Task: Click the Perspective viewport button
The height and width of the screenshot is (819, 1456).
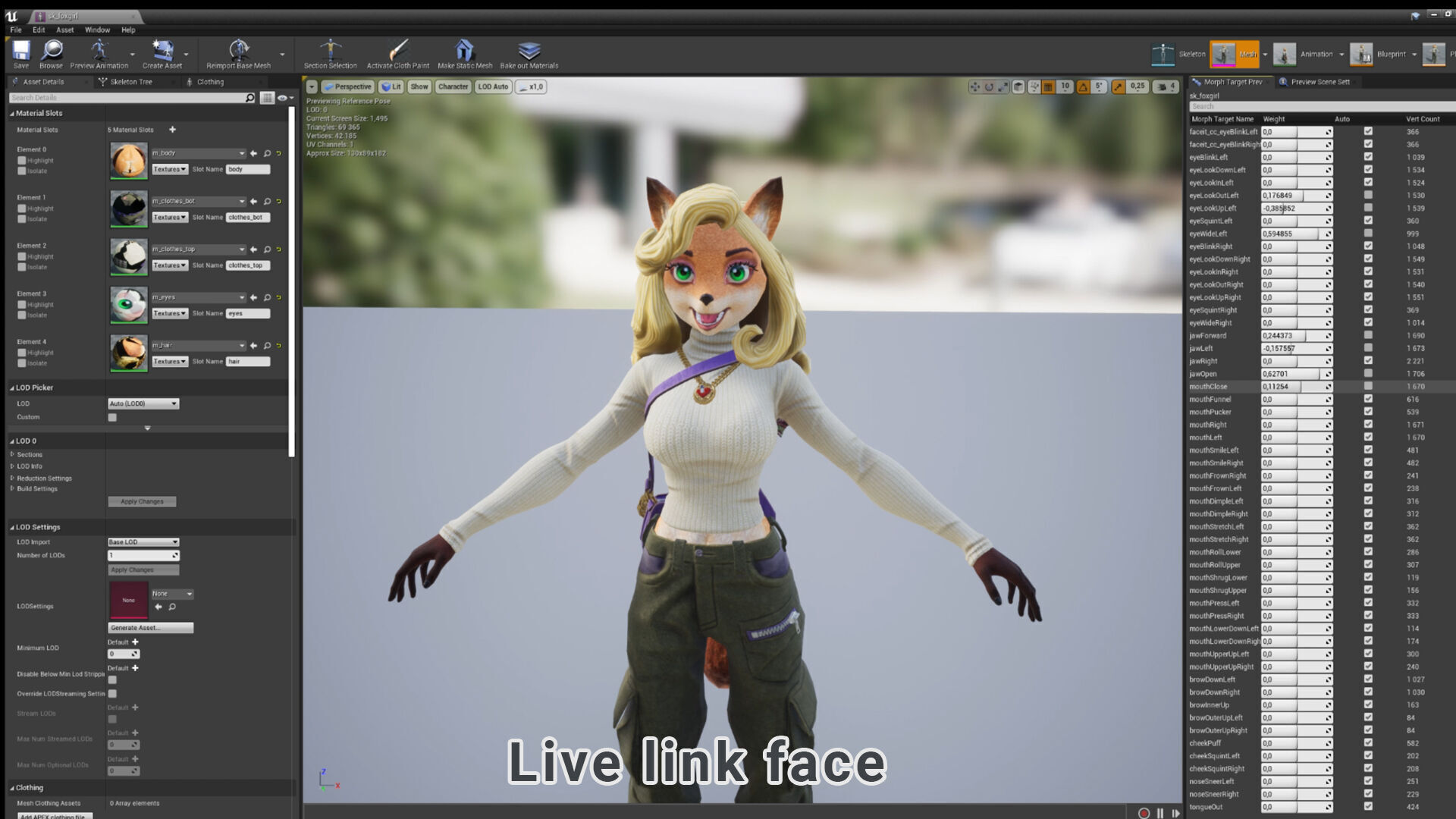Action: 347,86
